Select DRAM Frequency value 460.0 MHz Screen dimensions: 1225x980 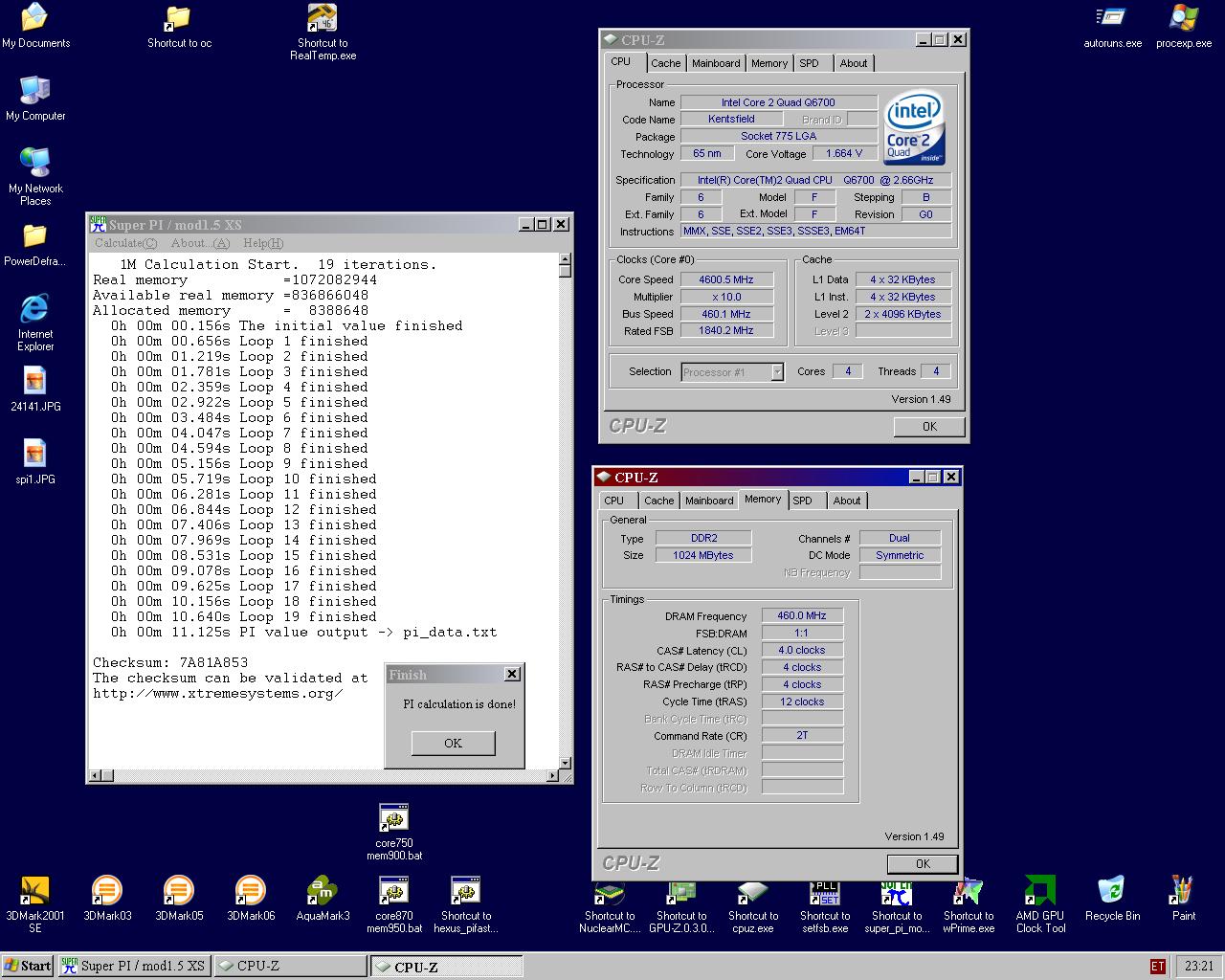click(x=802, y=615)
